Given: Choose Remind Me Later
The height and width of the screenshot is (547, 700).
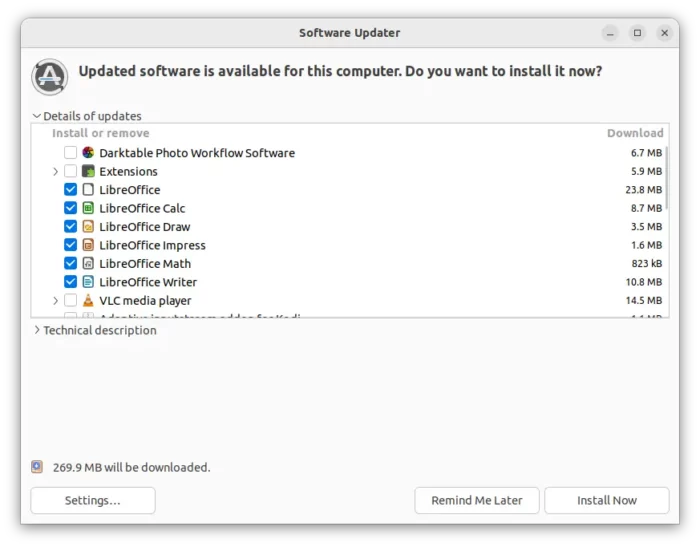Looking at the screenshot, I should coord(477,501).
